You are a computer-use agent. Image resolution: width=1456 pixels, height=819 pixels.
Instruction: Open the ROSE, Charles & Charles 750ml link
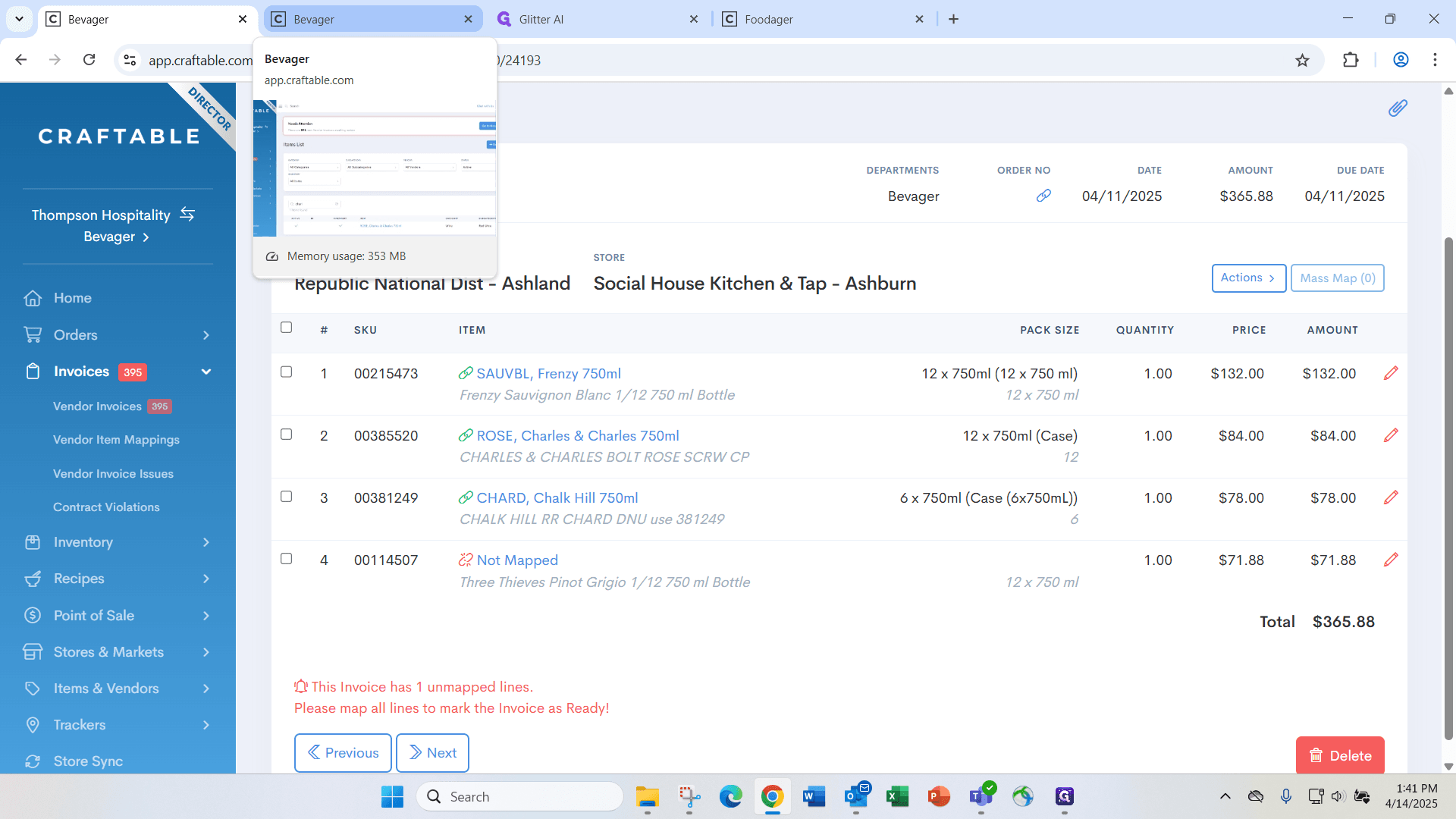[x=578, y=436]
